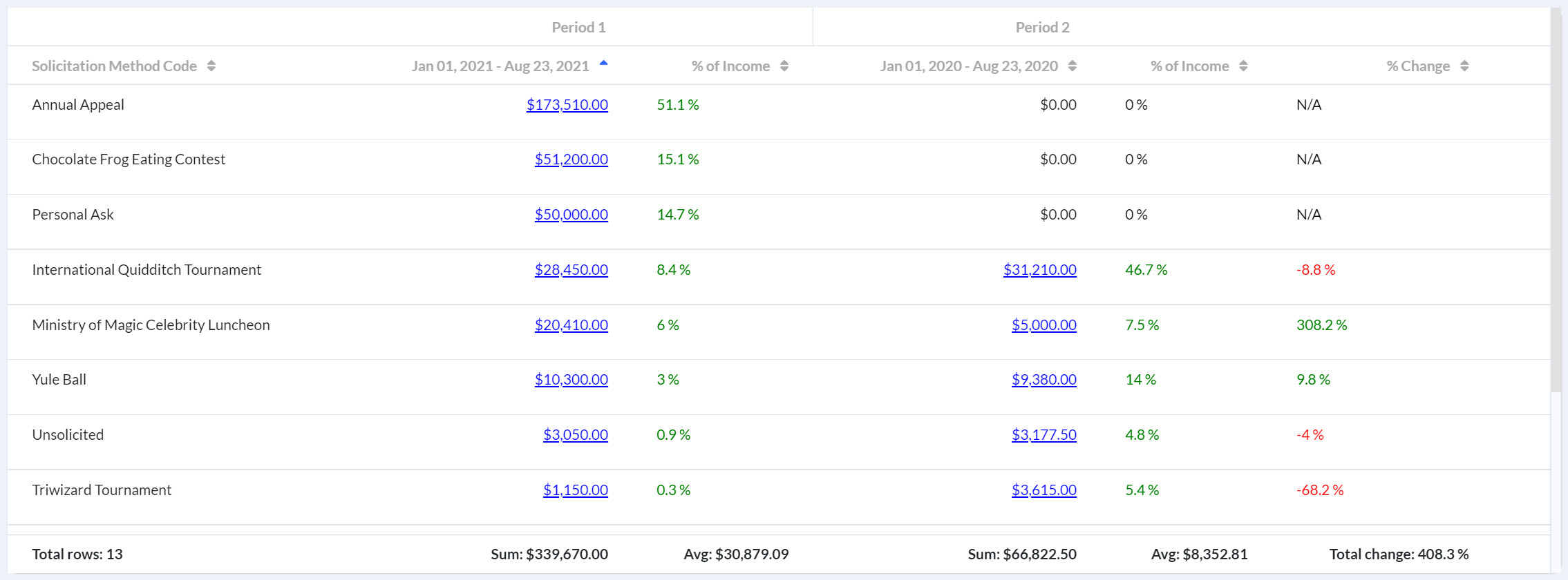Open Chocolate Frog Eating Contest $51,200.00 link

(571, 159)
